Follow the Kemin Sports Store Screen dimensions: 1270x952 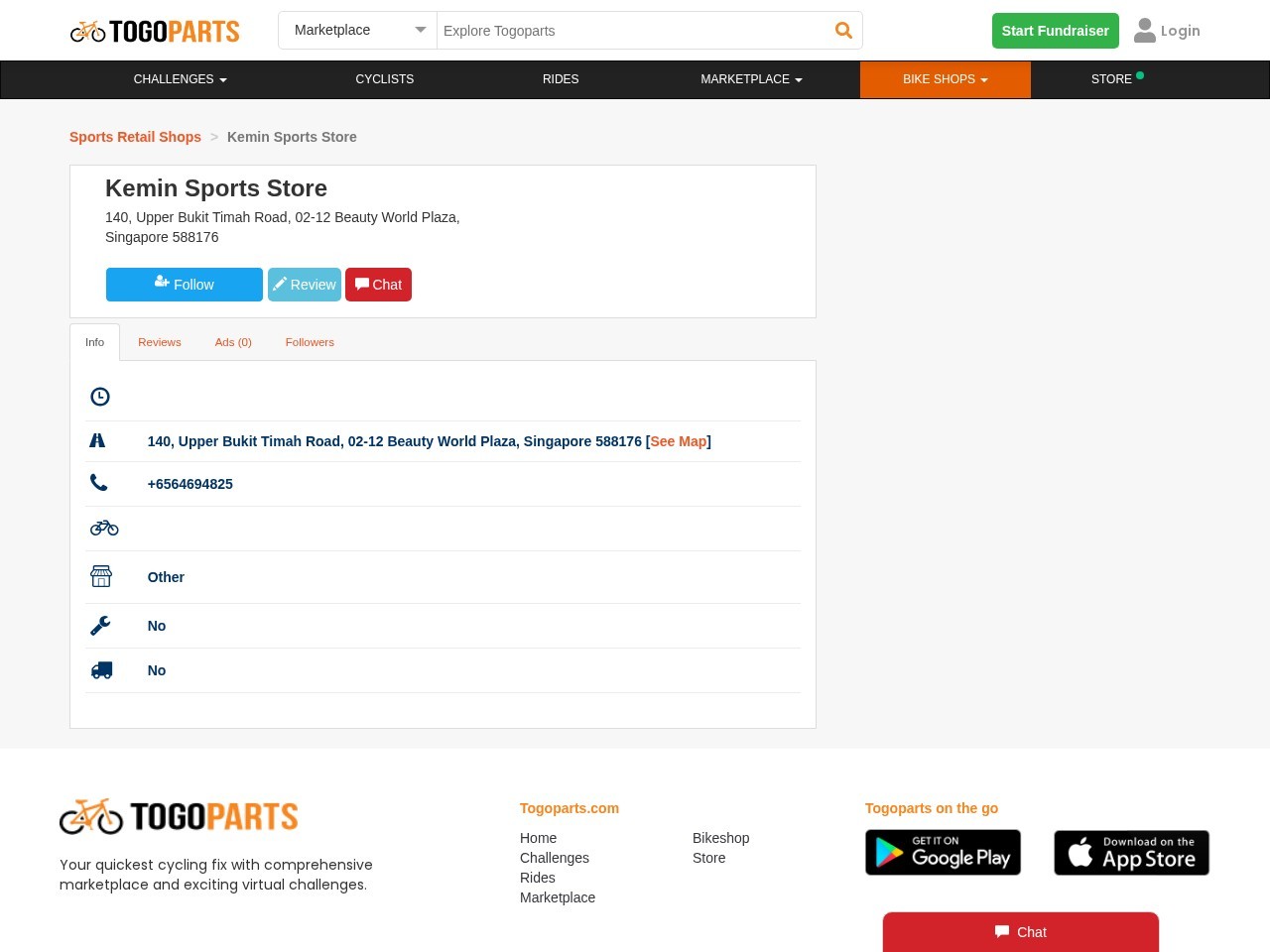tap(185, 285)
